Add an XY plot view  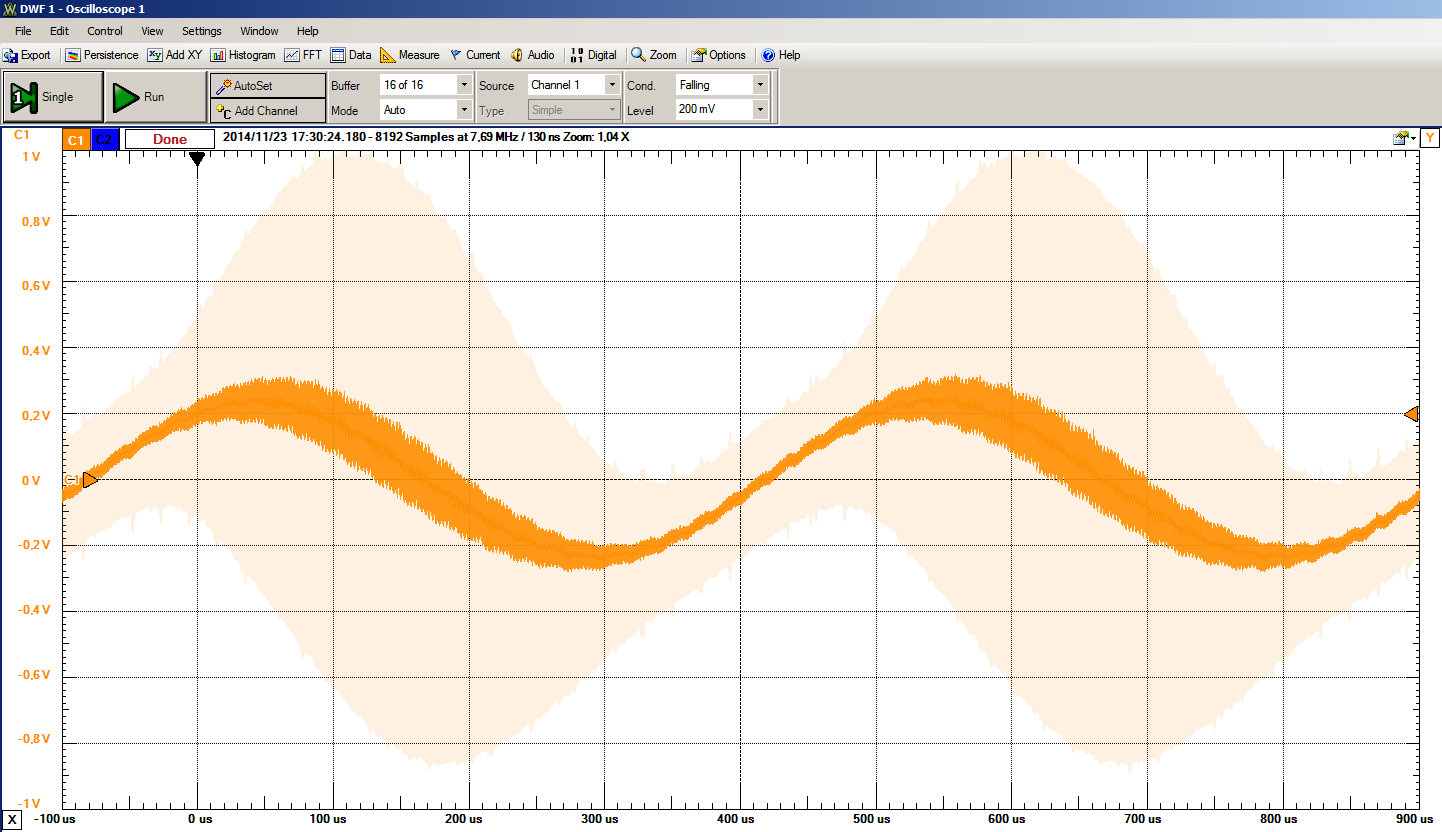tap(175, 55)
